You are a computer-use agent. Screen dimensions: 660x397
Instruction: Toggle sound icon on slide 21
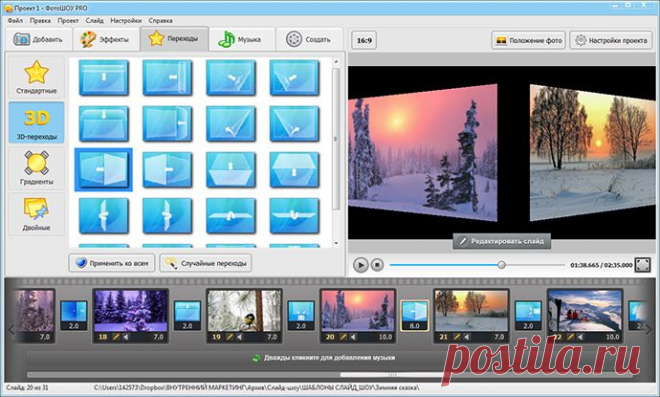coord(467,337)
